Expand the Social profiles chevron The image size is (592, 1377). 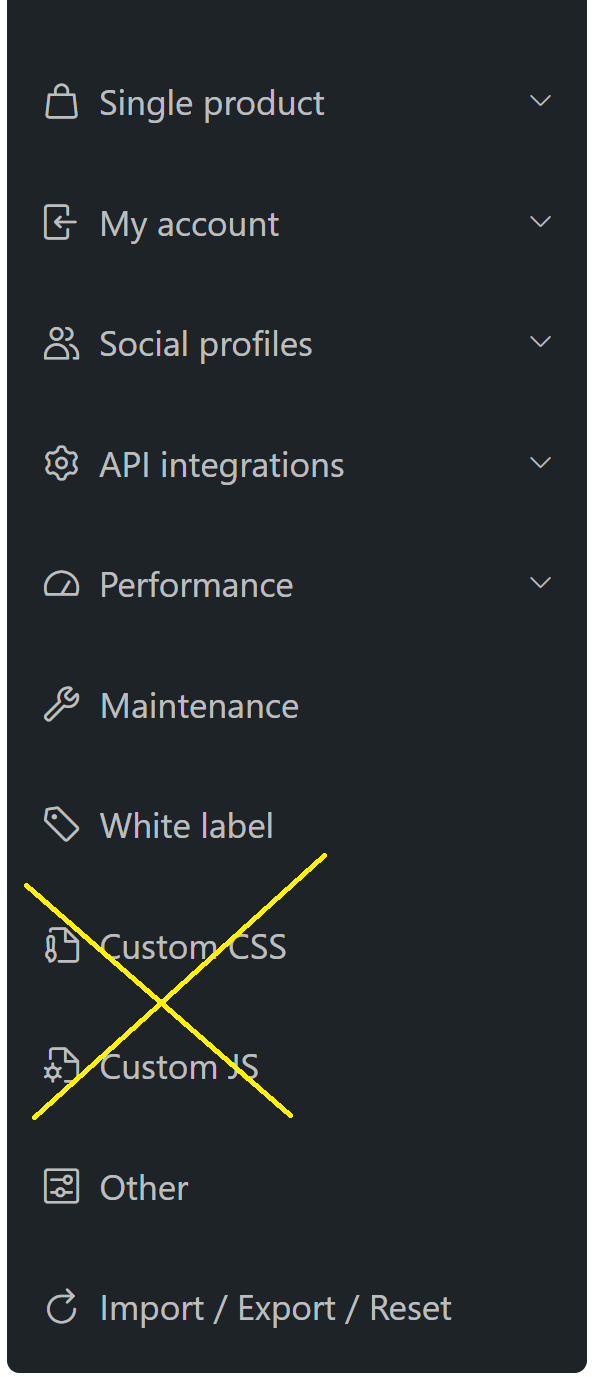click(x=541, y=342)
